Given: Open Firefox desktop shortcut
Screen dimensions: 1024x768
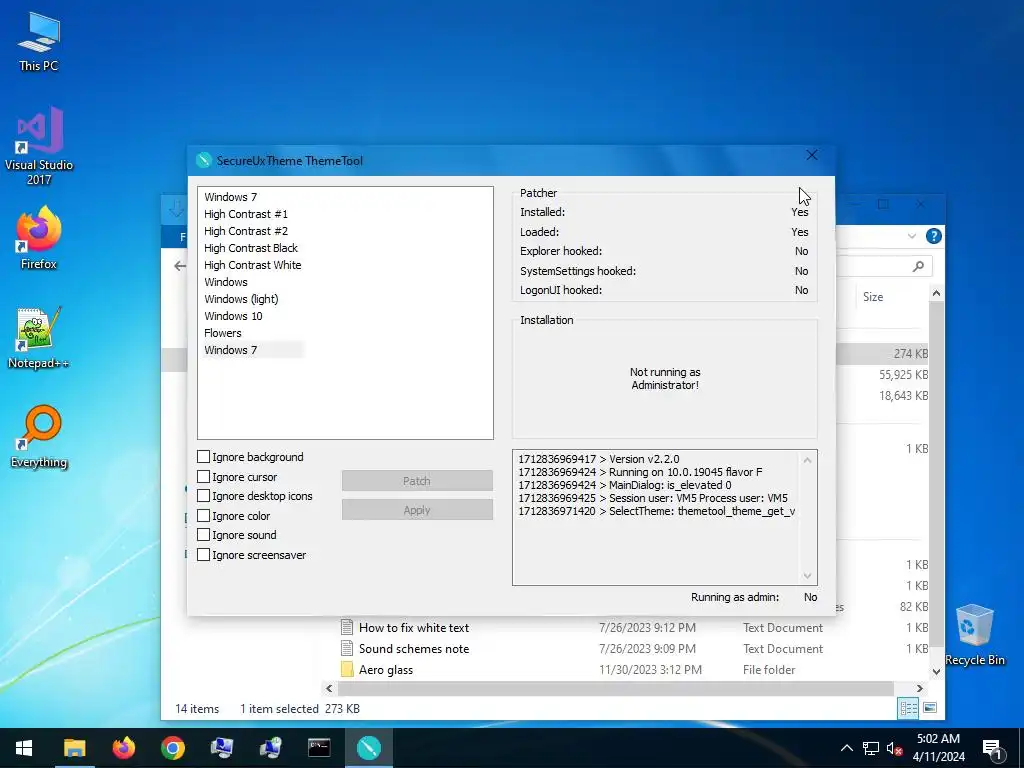Looking at the screenshot, I should [x=39, y=238].
